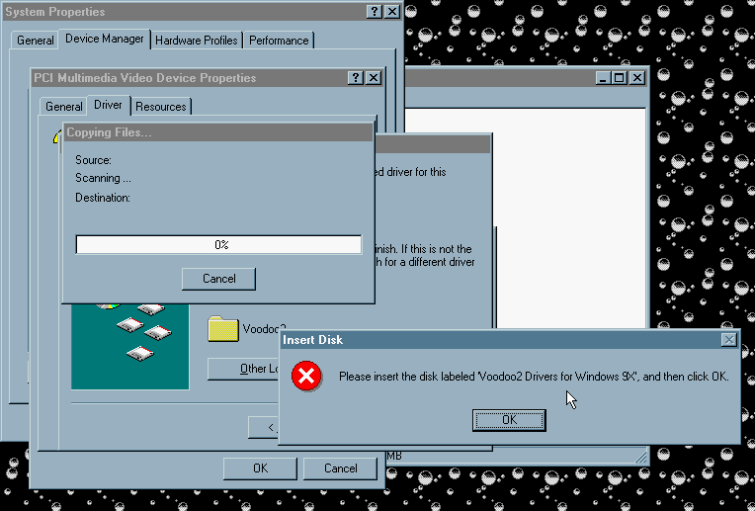Click the Copying Files title bar
The height and width of the screenshot is (511, 755).
click(218, 132)
